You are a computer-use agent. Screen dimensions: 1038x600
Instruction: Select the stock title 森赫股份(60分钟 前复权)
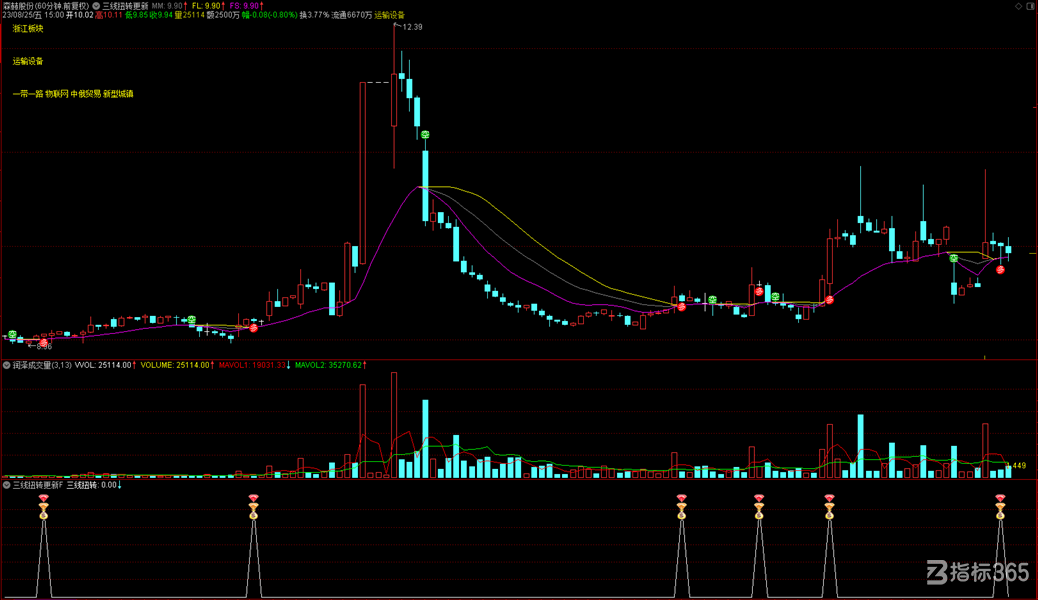tap(45, 5)
